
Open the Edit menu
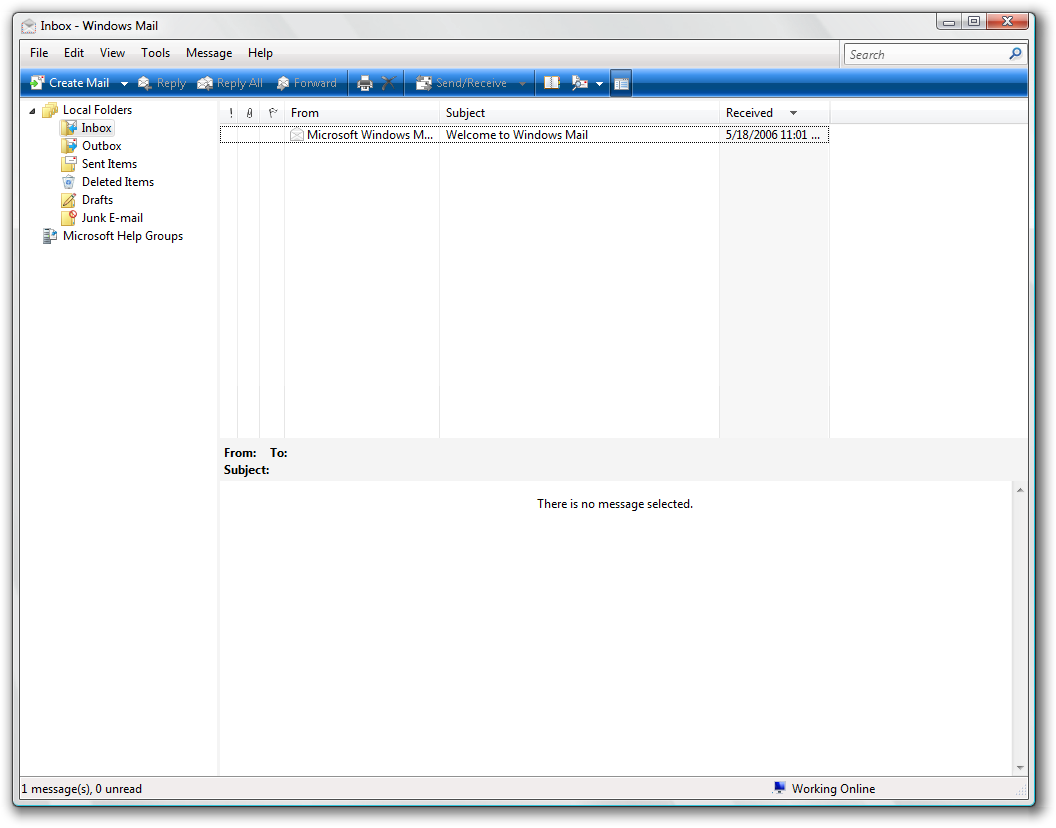point(74,53)
